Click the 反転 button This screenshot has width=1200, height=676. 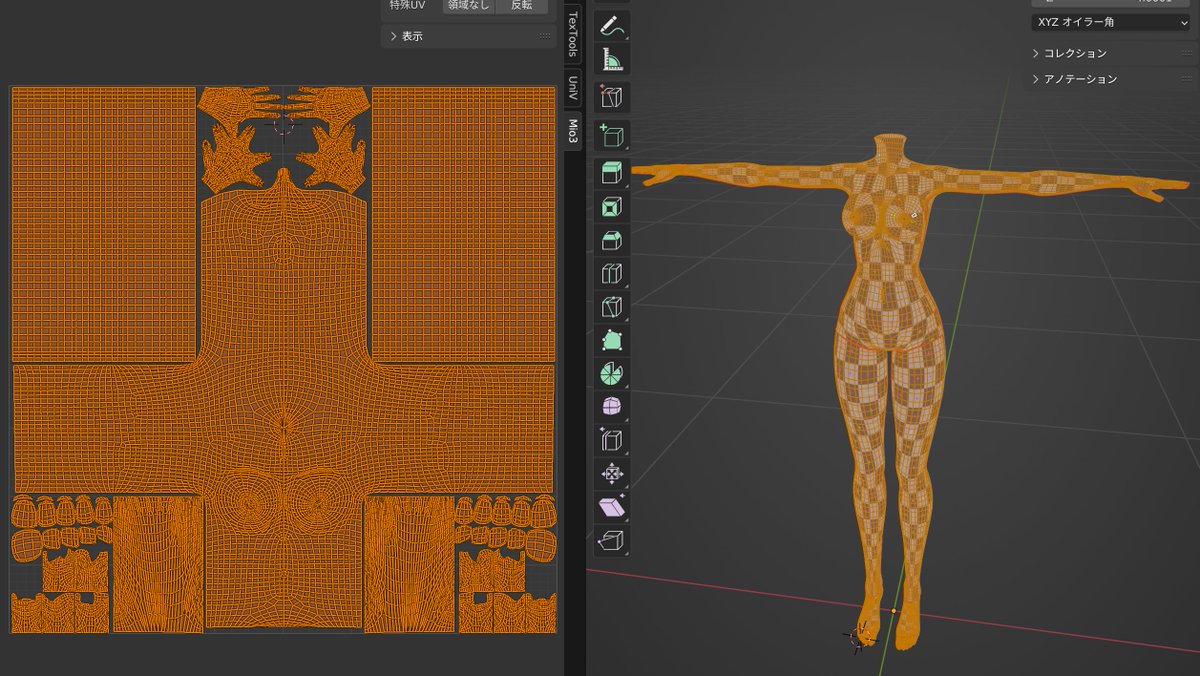click(522, 5)
